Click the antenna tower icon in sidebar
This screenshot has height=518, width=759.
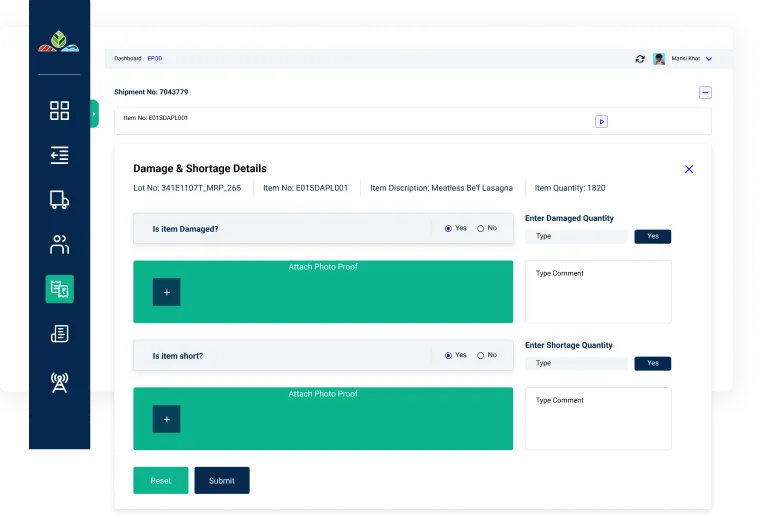coord(59,381)
